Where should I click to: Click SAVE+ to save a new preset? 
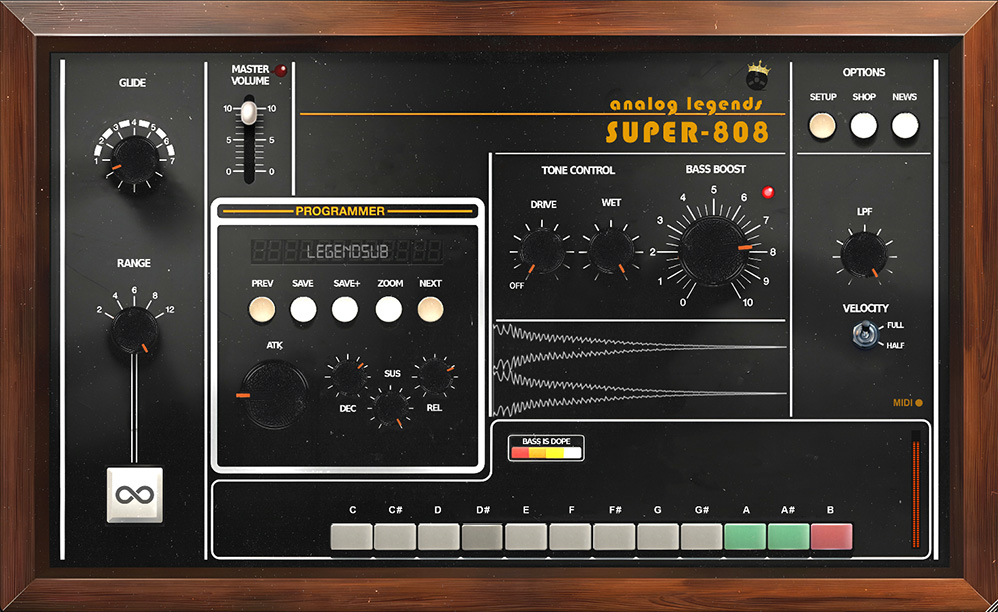pos(346,310)
